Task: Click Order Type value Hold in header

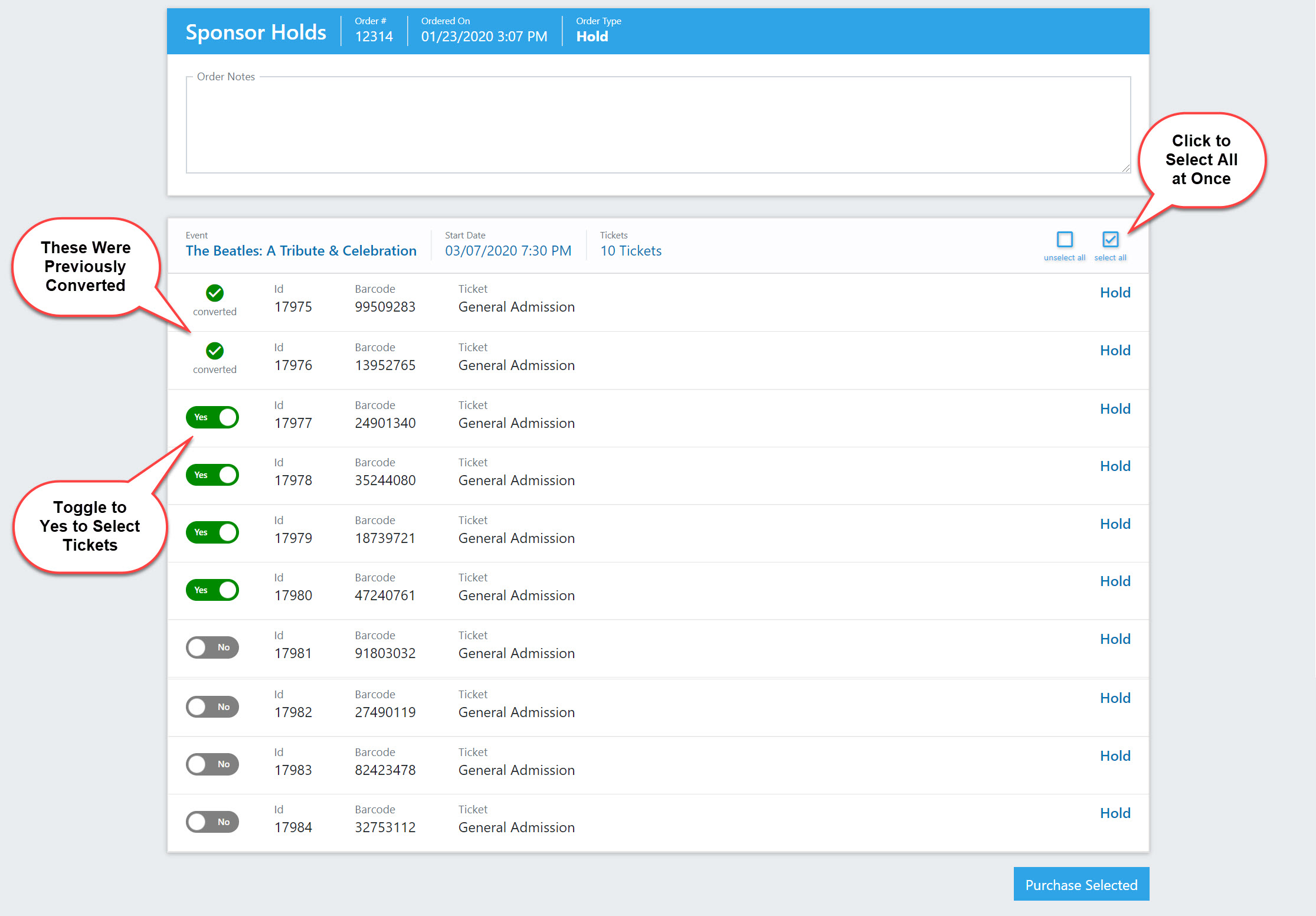Action: 592,37
